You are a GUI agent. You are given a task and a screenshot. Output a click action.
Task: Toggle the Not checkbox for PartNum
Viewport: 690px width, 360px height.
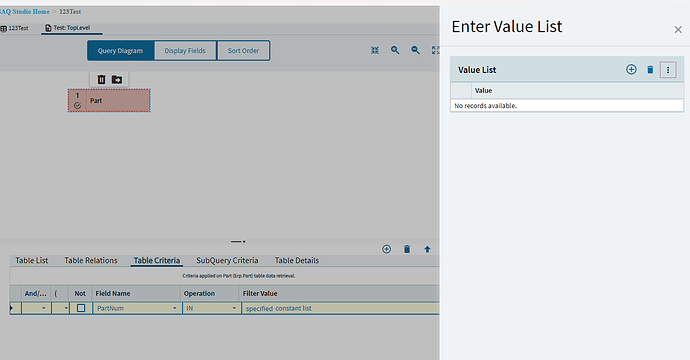[x=81, y=308]
